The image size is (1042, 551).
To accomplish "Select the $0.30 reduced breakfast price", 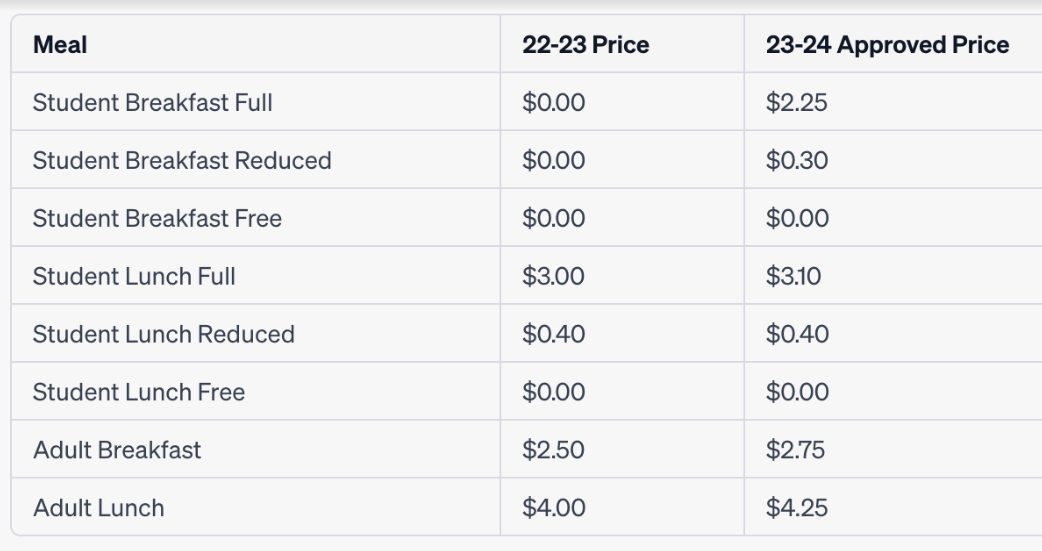I will [x=797, y=160].
